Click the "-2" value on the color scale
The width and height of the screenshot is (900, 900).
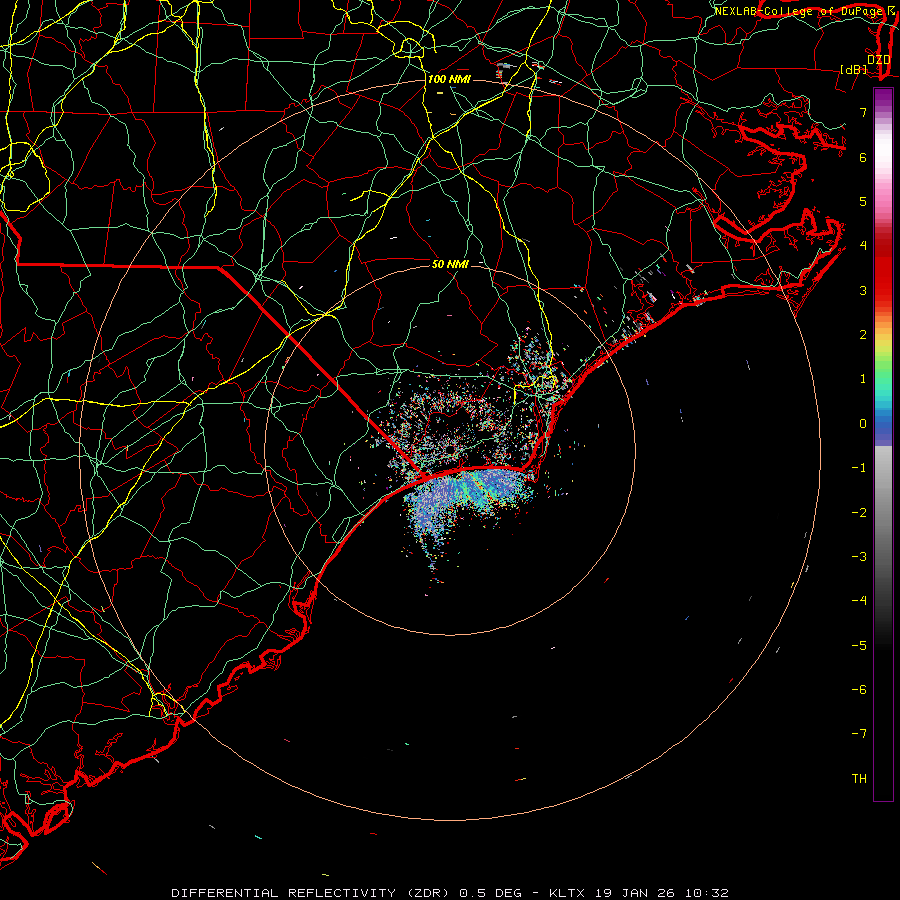(x=859, y=513)
